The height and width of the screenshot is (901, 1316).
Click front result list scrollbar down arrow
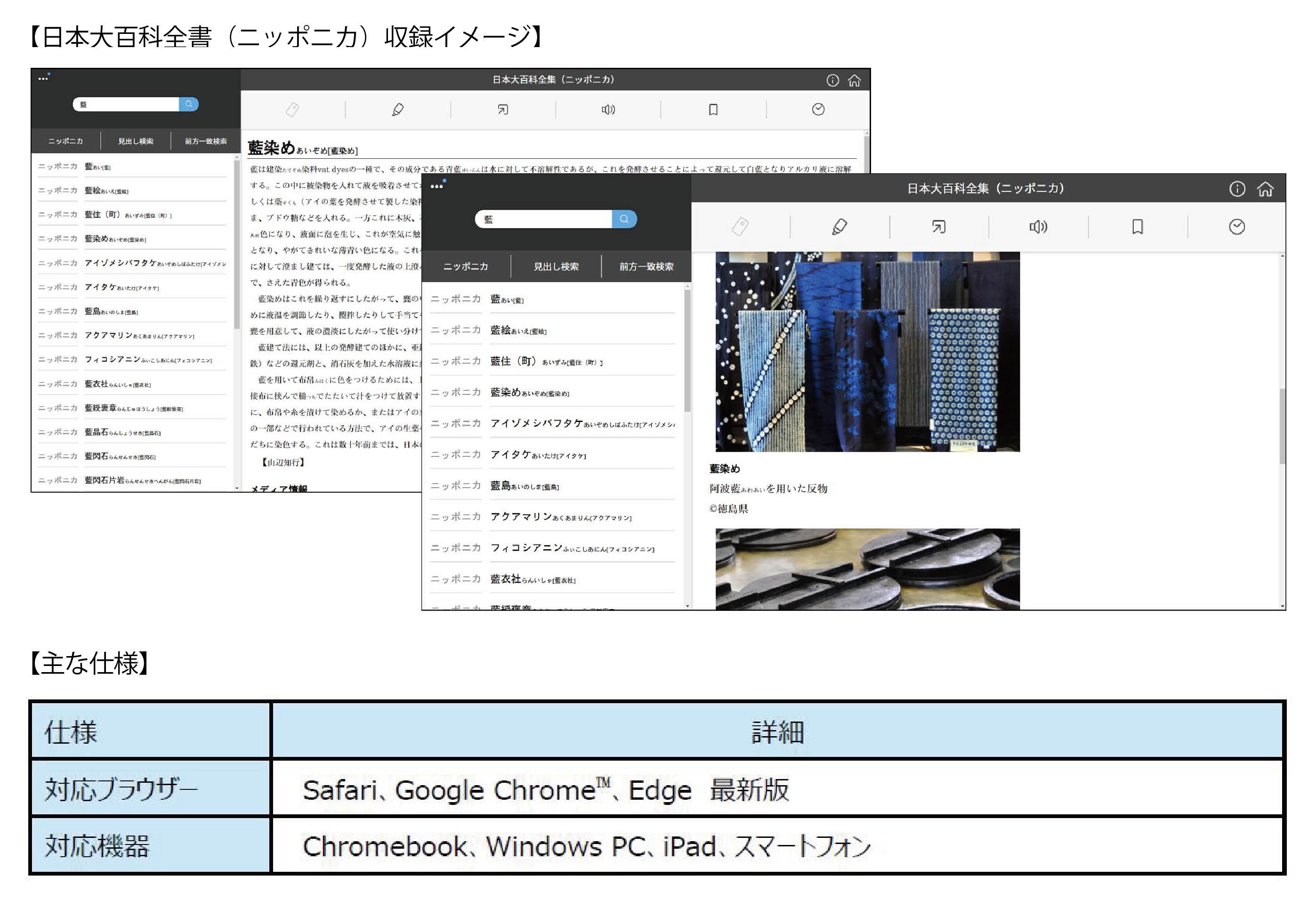[687, 606]
